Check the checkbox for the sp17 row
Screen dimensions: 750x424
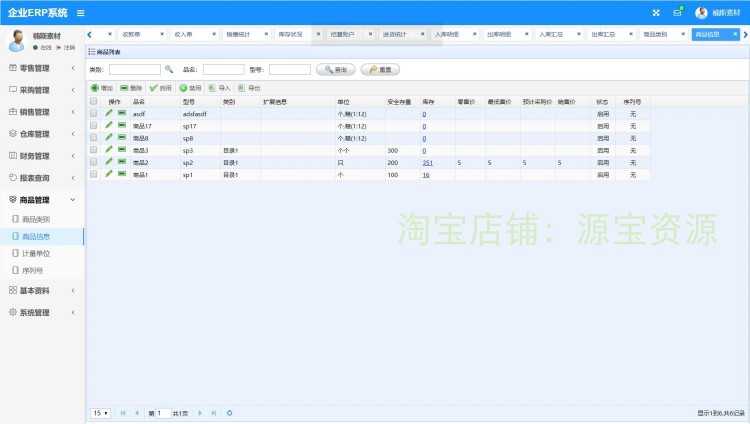pyautogui.click(x=93, y=125)
